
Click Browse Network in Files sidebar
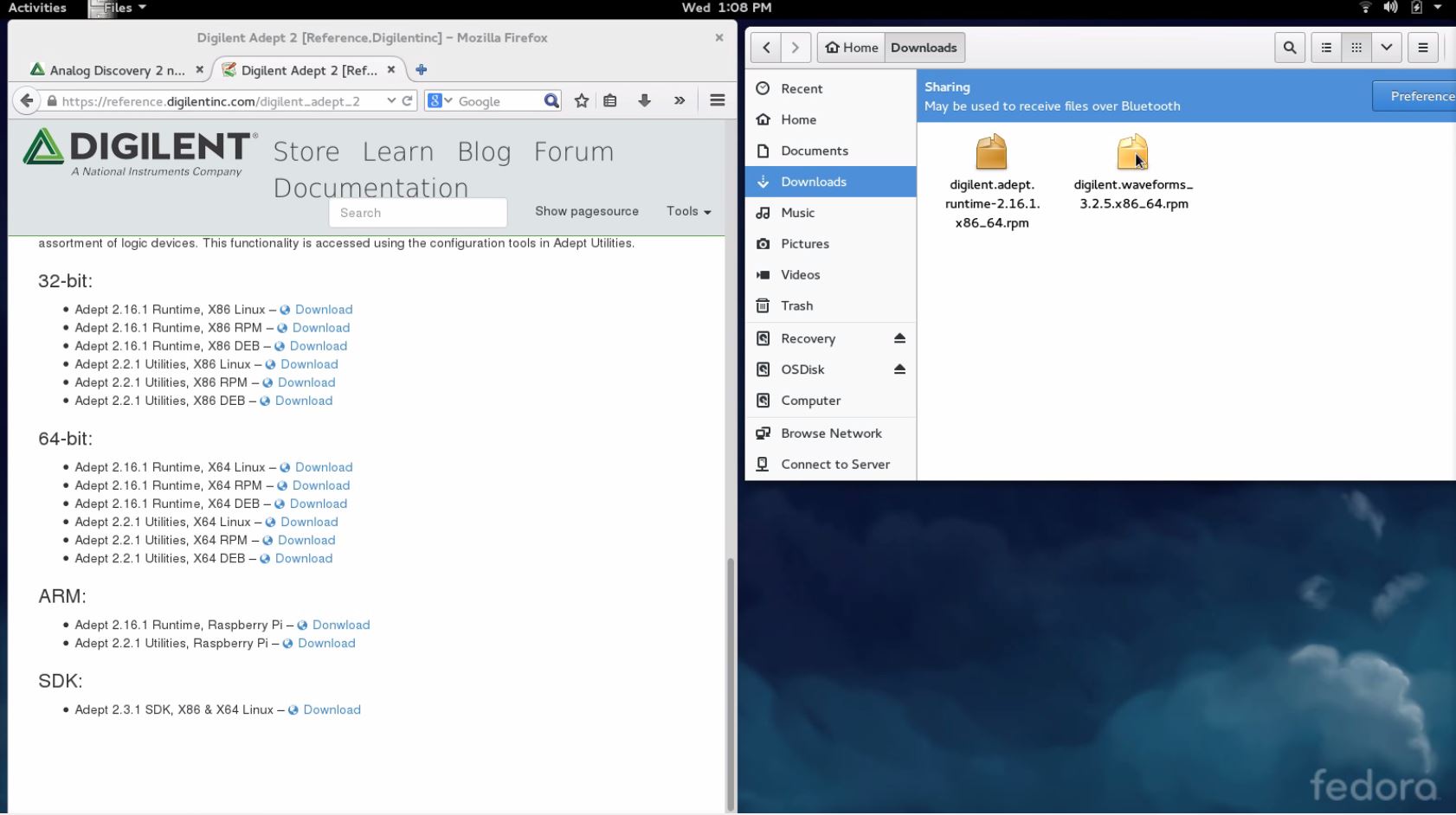tap(830, 433)
